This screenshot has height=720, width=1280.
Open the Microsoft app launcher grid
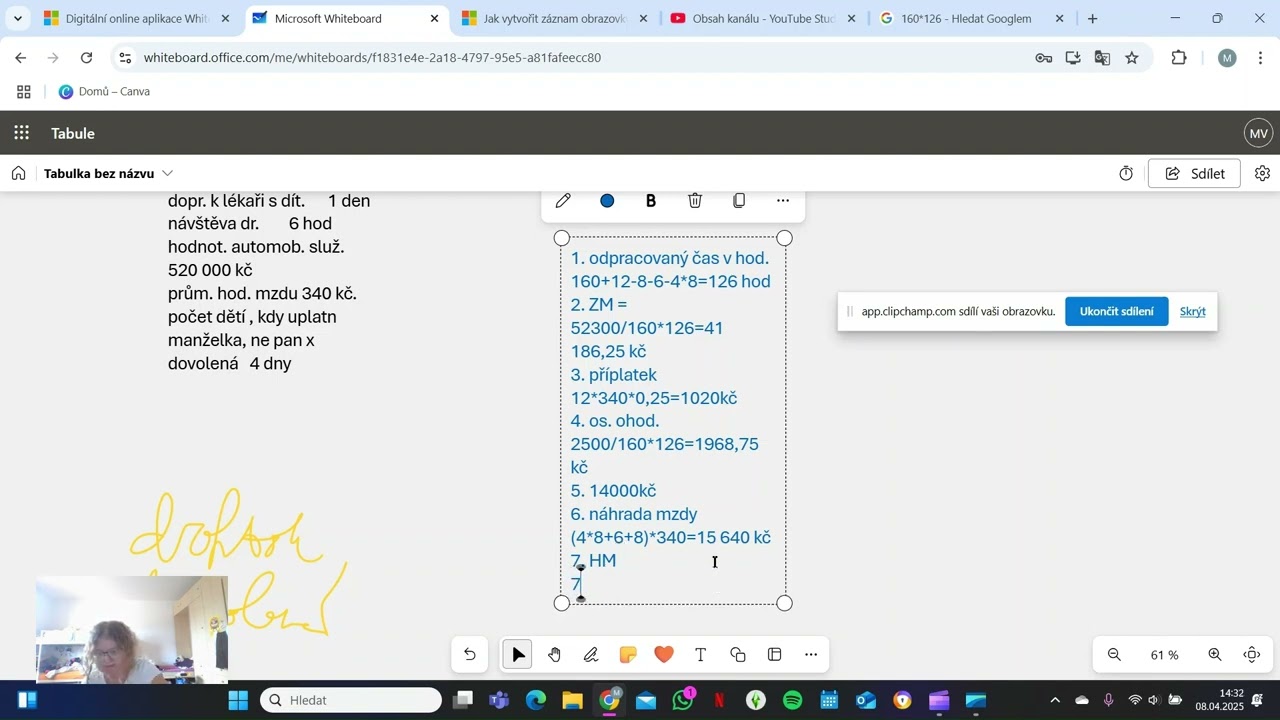(x=22, y=133)
